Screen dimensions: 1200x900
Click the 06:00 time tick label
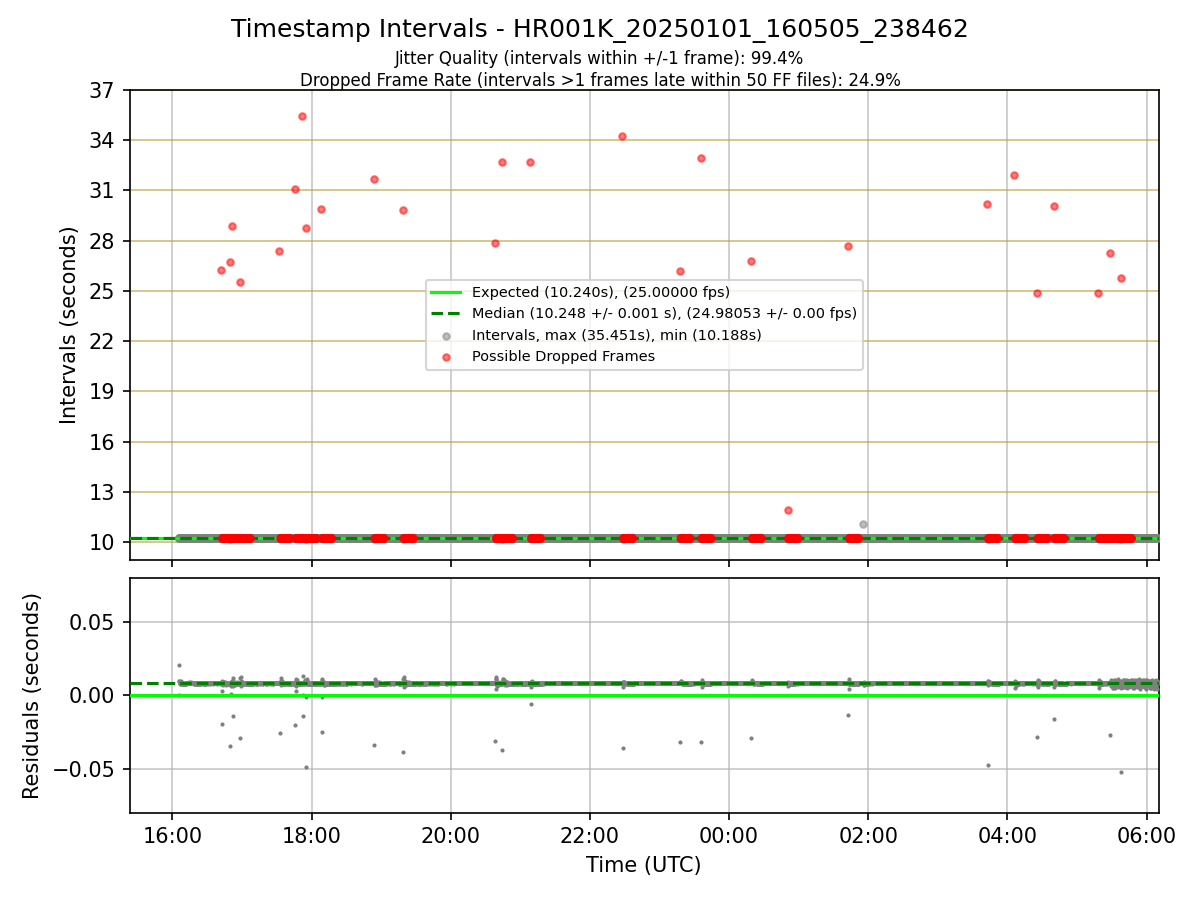tap(1145, 835)
